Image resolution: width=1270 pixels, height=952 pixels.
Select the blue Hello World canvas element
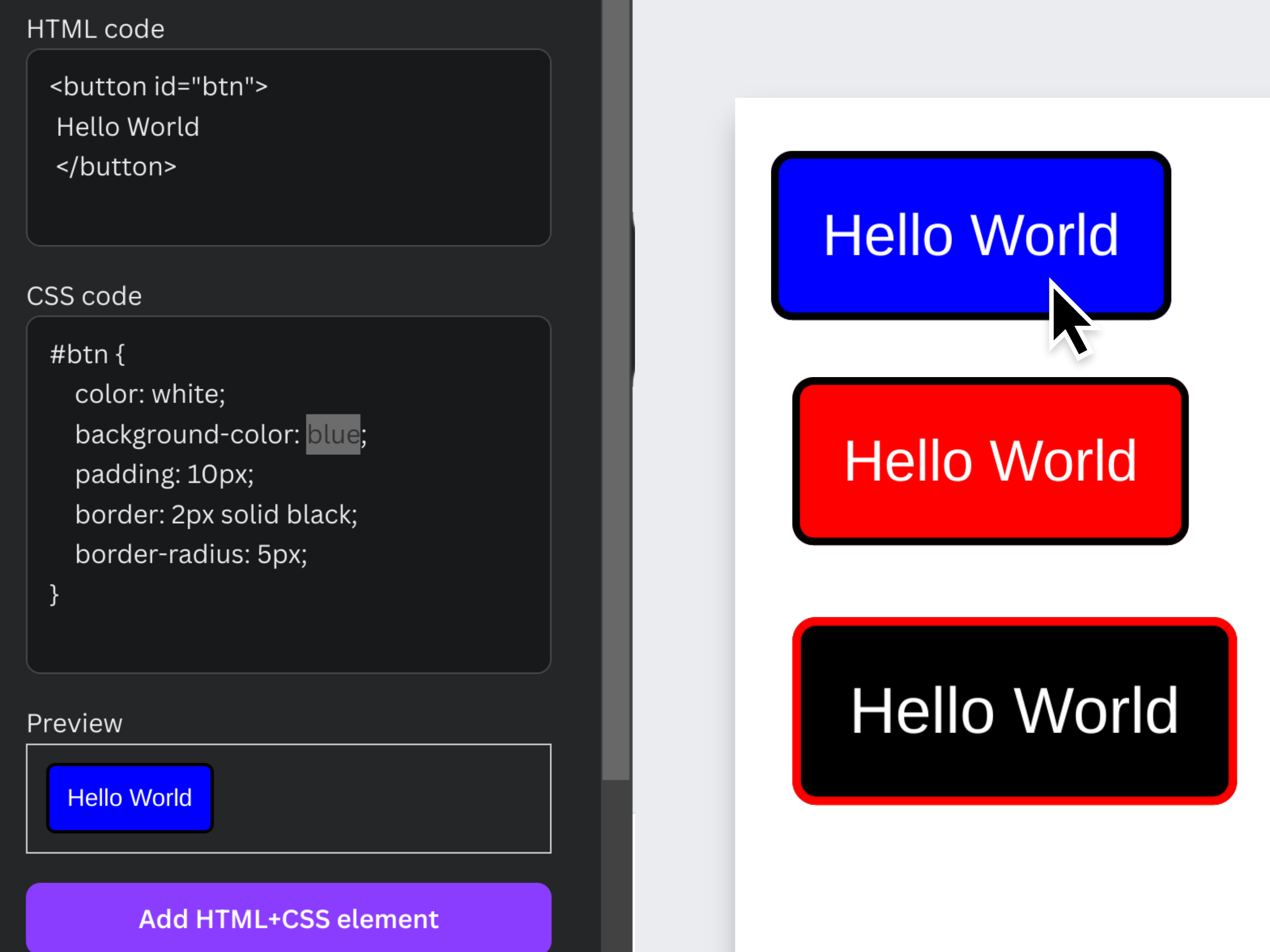[970, 235]
